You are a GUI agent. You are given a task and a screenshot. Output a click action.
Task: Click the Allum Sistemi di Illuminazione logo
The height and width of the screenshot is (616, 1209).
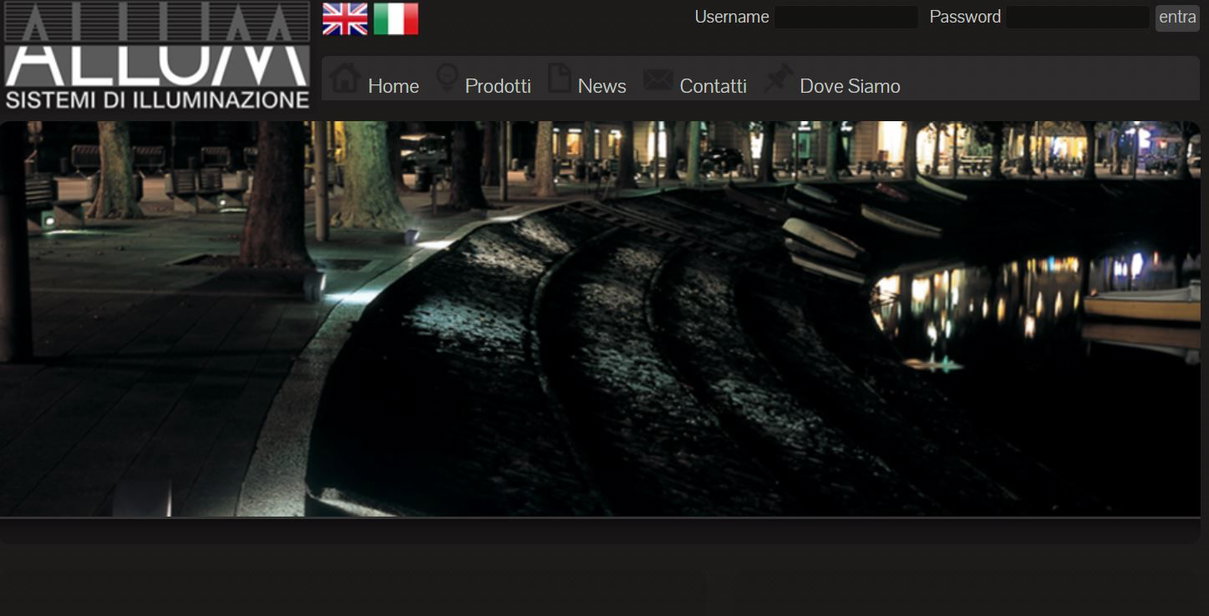[157, 56]
